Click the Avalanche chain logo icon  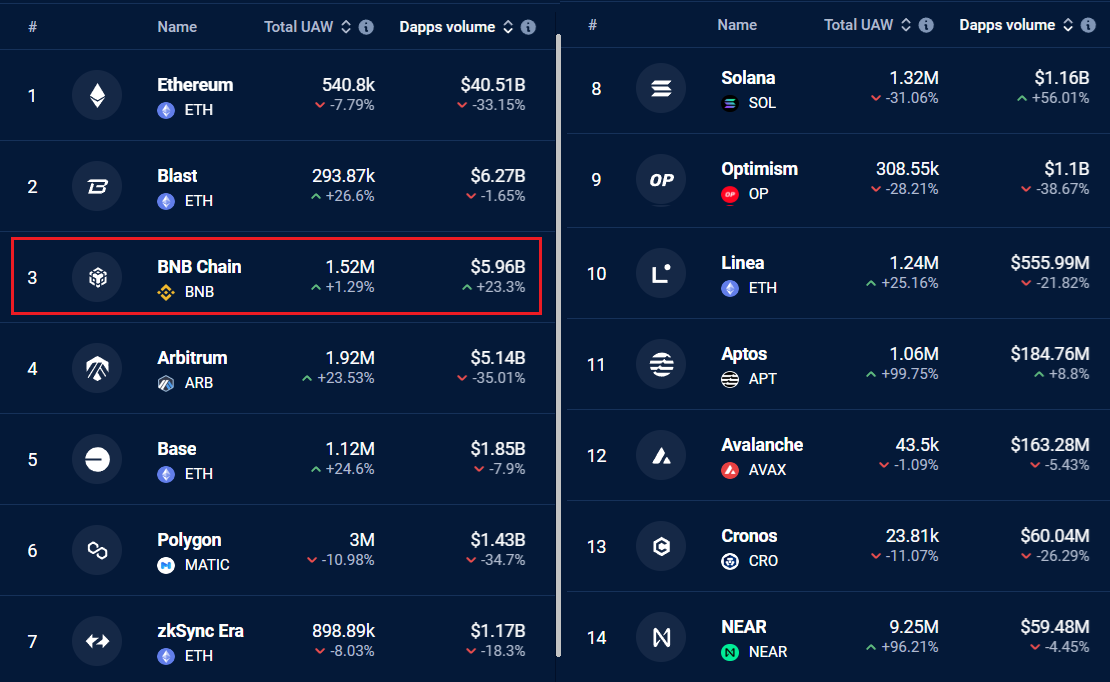pyautogui.click(x=661, y=456)
